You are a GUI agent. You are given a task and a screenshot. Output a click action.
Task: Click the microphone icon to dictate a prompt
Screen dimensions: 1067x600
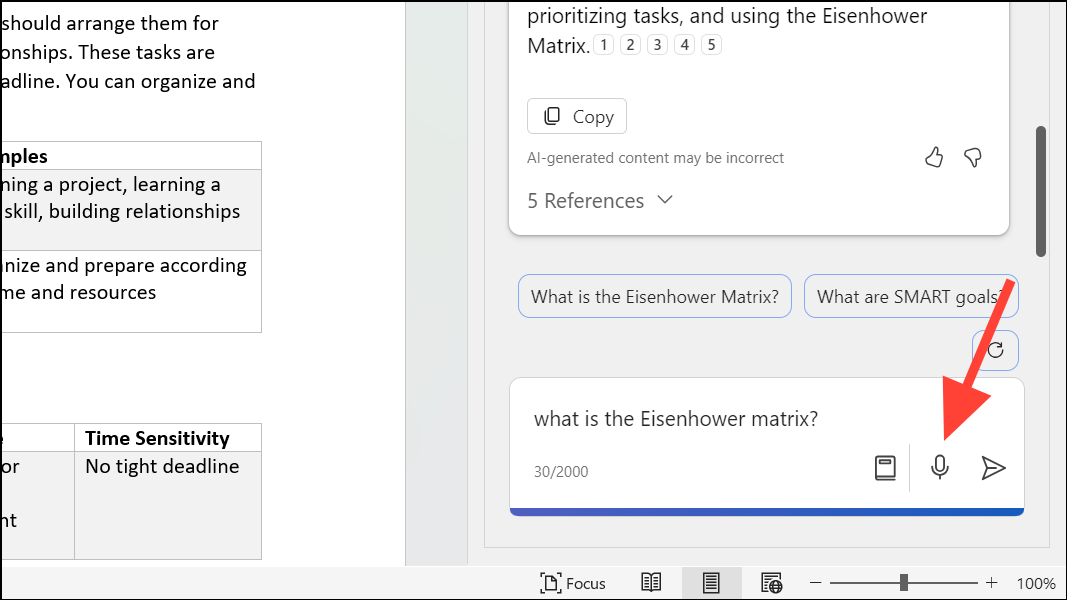point(939,467)
